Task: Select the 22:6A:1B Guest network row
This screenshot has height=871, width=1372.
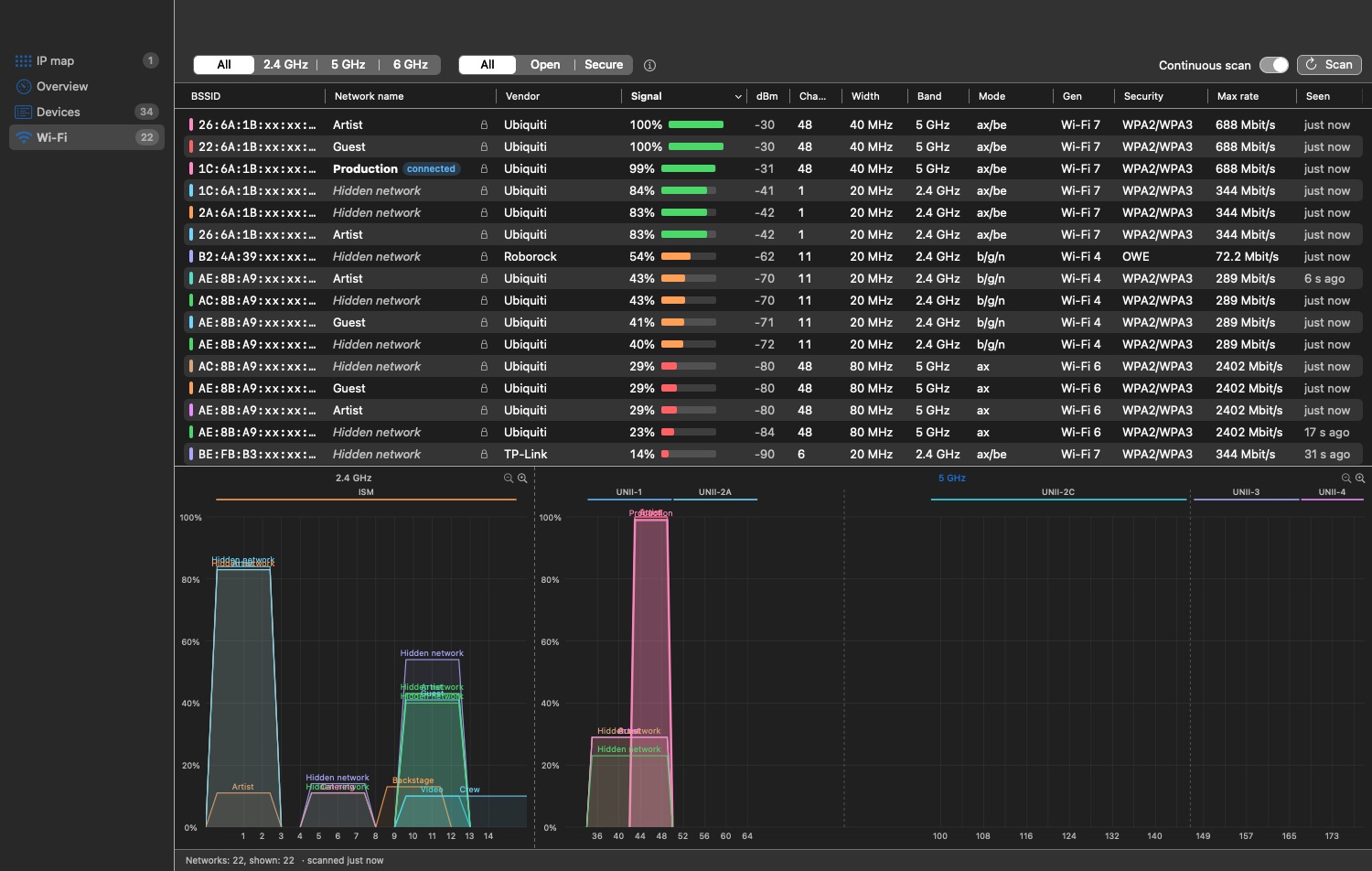Action: [x=773, y=146]
